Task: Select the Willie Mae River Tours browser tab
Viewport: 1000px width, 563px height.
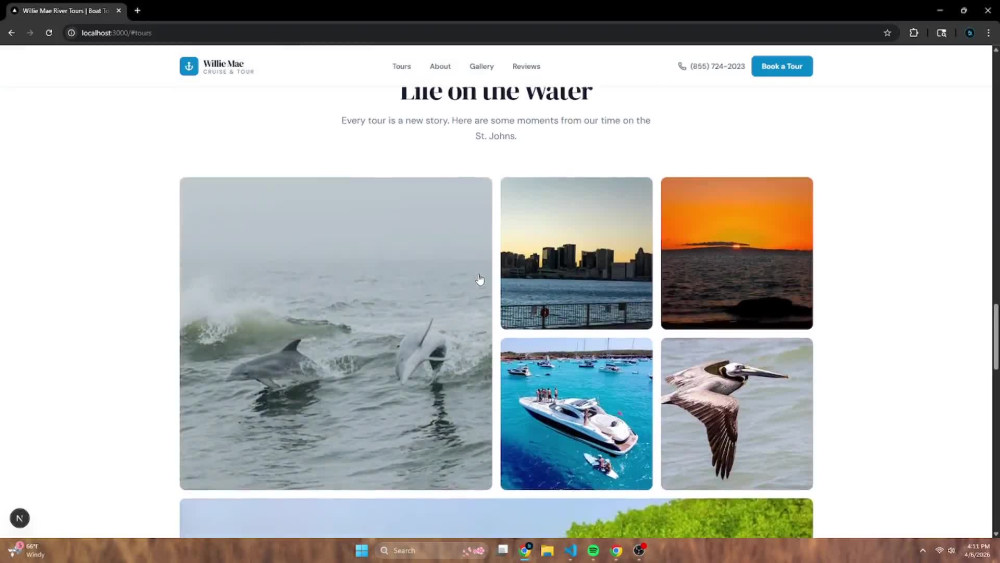Action: 66,10
